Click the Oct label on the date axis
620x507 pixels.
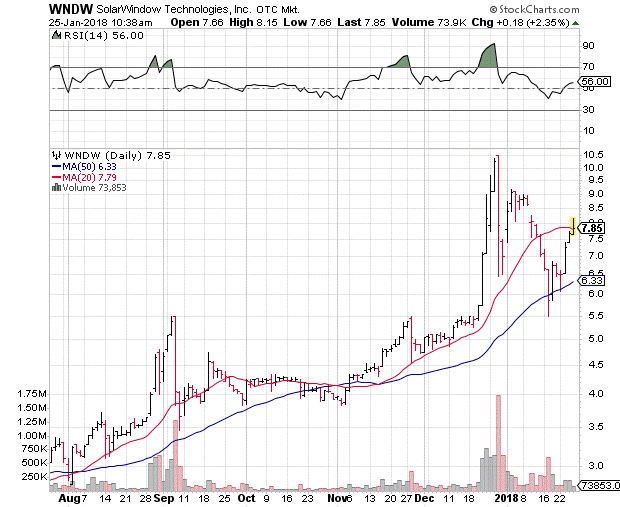247,498
